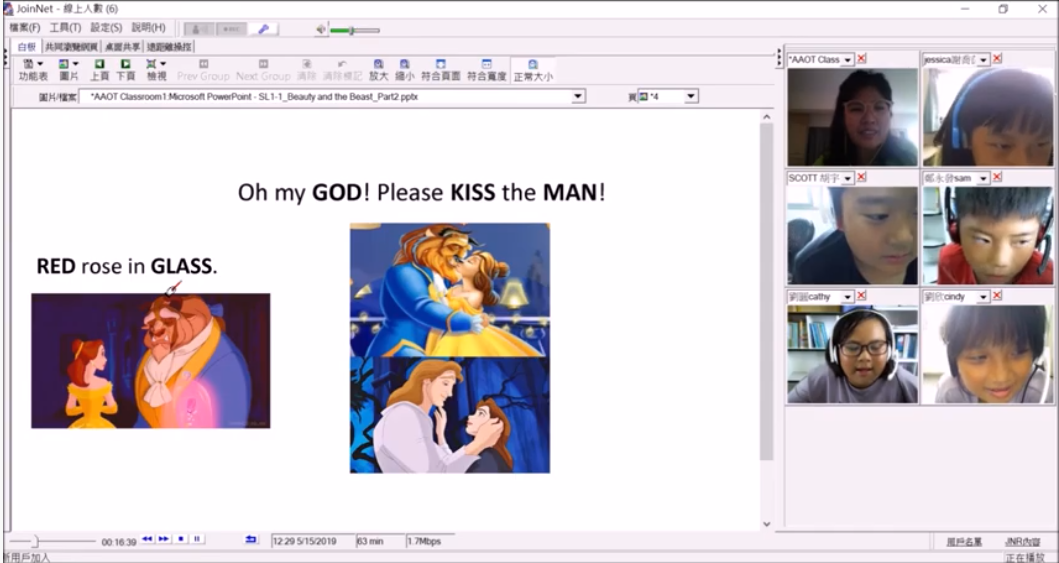This screenshot has height=563, width=1059.
Task: Click the pen icon in top toolbar
Action: (x=263, y=29)
